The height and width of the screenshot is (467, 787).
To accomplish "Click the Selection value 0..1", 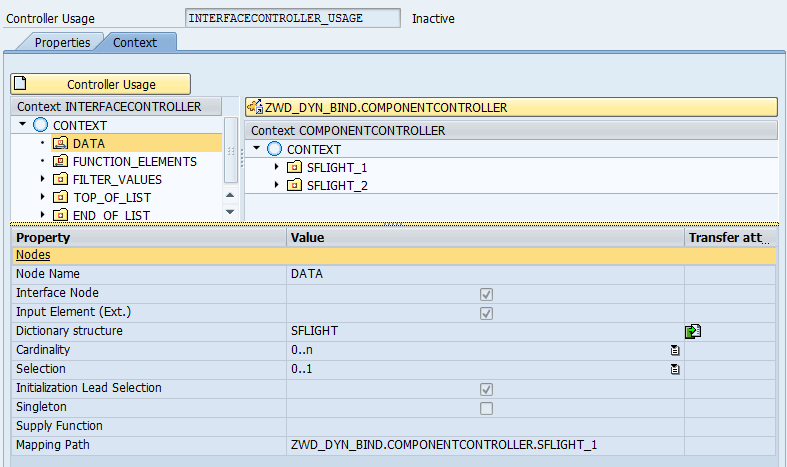I will pyautogui.click(x=302, y=369).
